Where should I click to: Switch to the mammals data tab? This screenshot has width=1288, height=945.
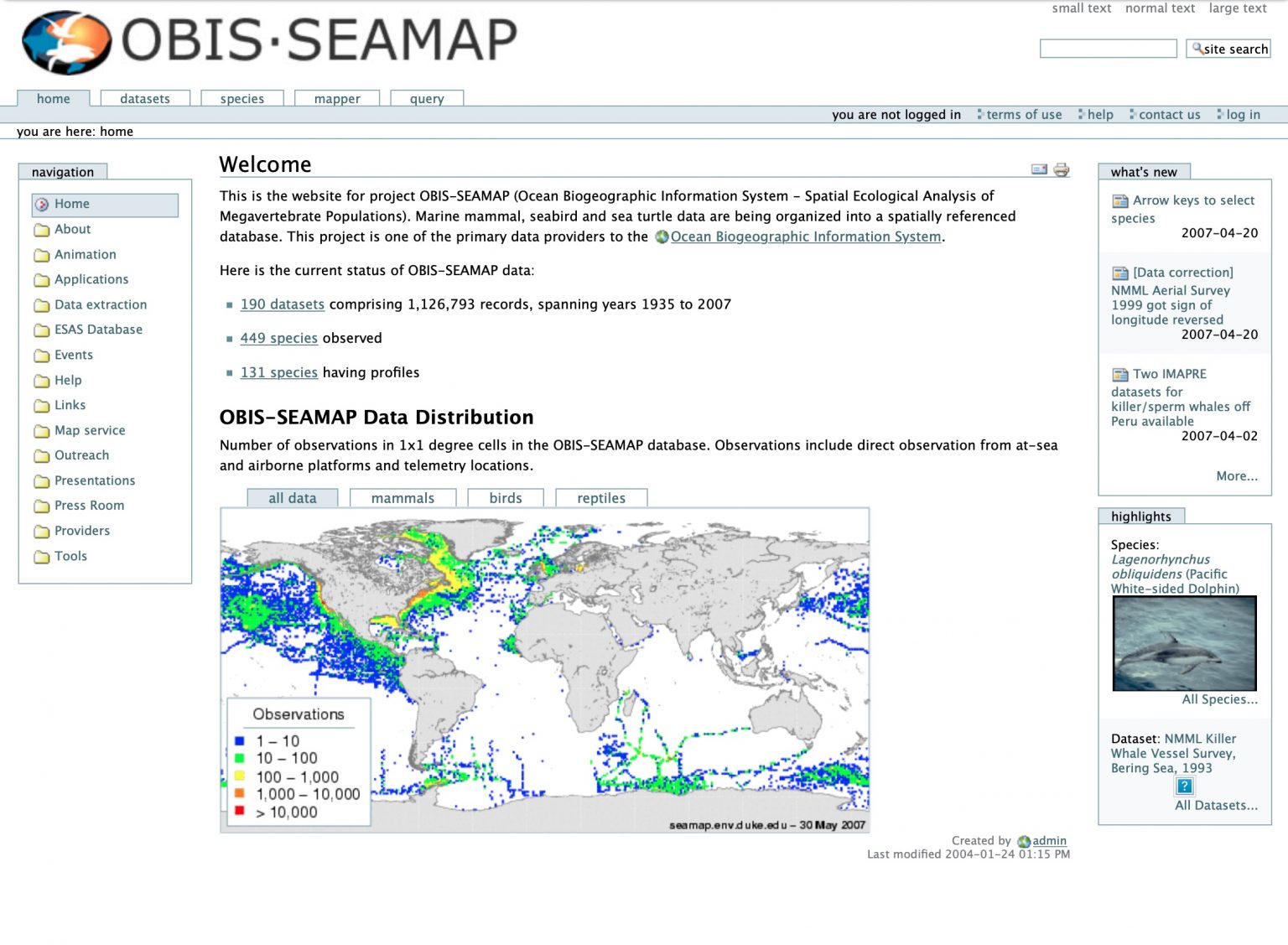(x=402, y=497)
